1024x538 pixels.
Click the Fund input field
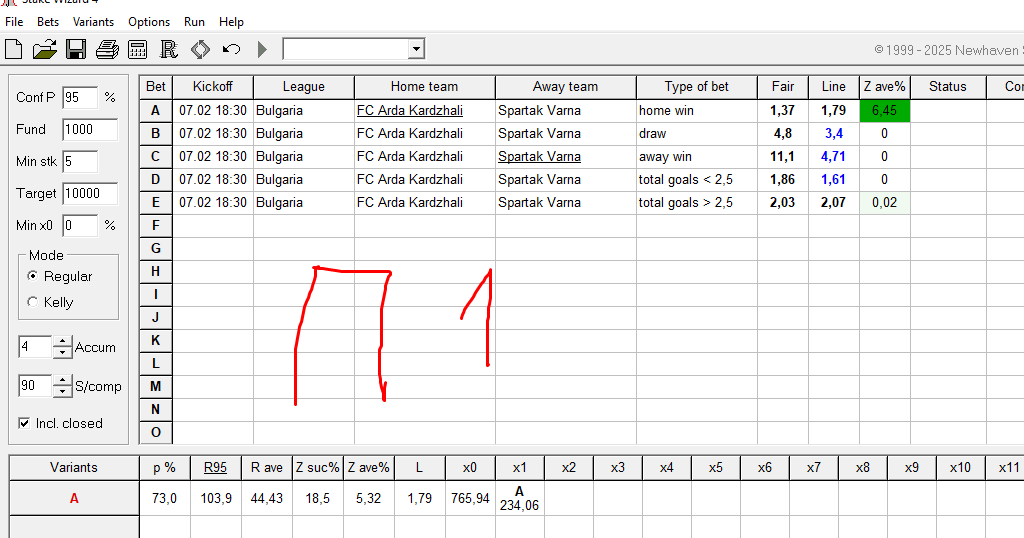tap(90, 129)
